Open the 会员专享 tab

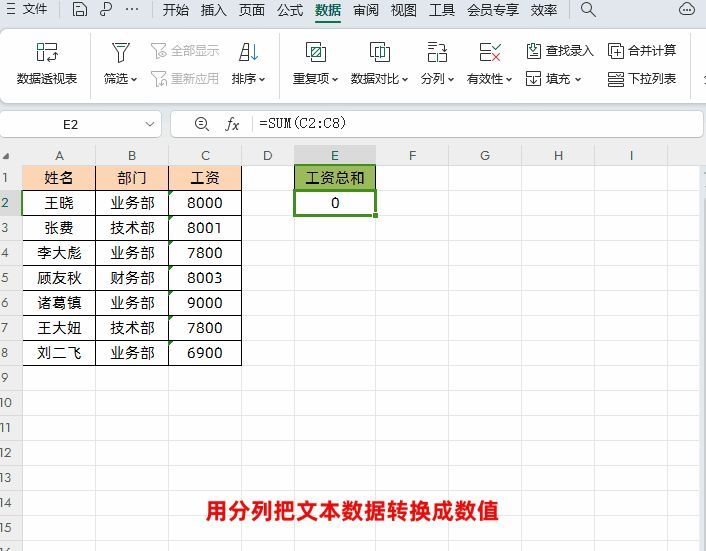tap(493, 9)
